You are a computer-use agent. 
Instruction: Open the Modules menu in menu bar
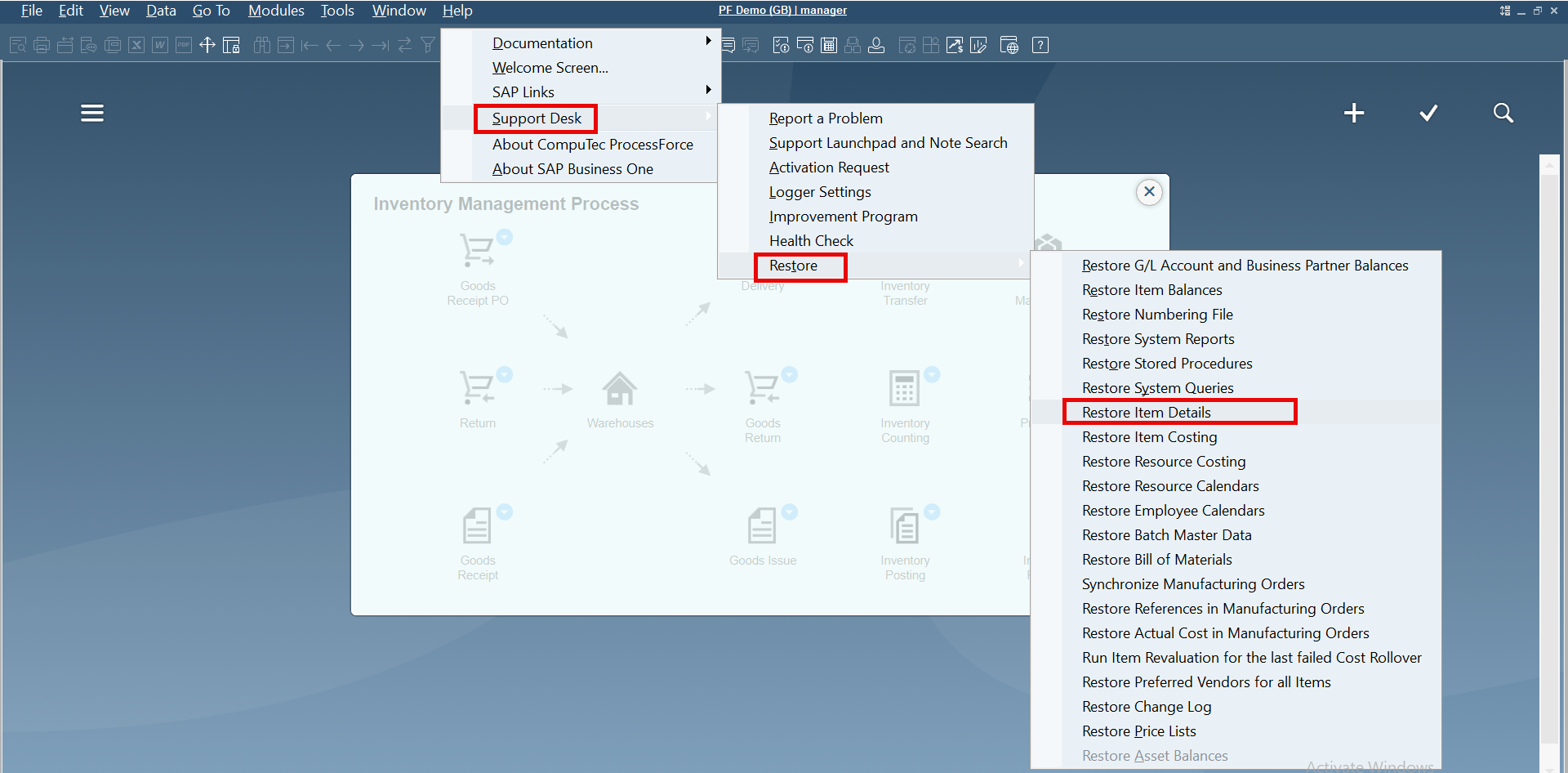coord(276,11)
